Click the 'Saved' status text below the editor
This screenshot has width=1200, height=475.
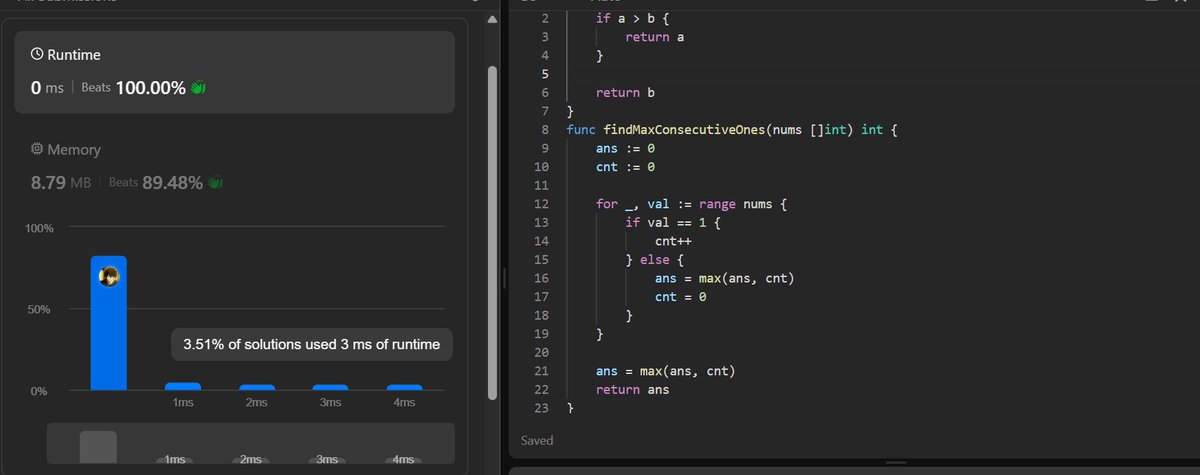point(537,440)
